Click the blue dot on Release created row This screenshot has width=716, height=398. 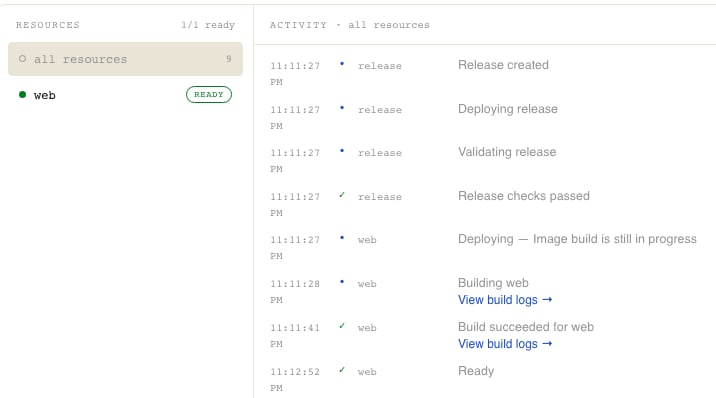click(342, 64)
